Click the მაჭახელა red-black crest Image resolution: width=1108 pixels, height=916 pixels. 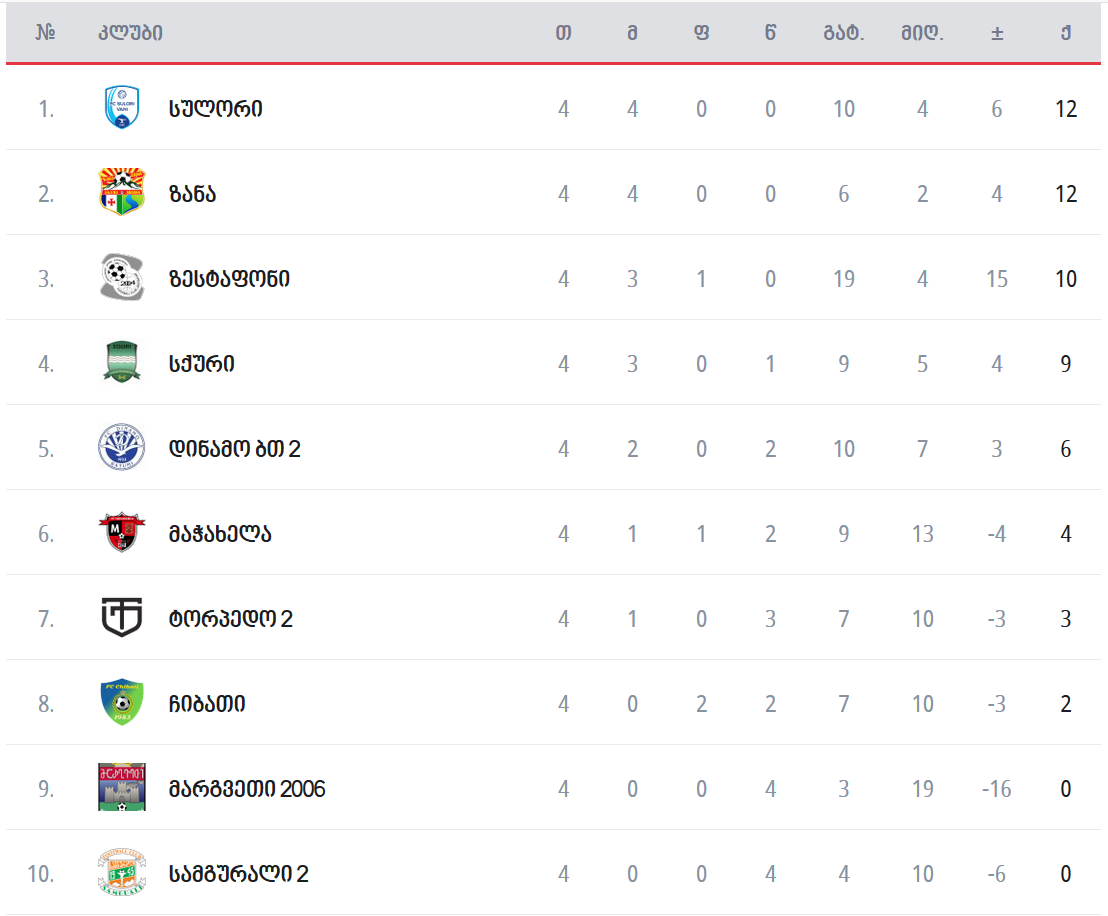(x=121, y=533)
